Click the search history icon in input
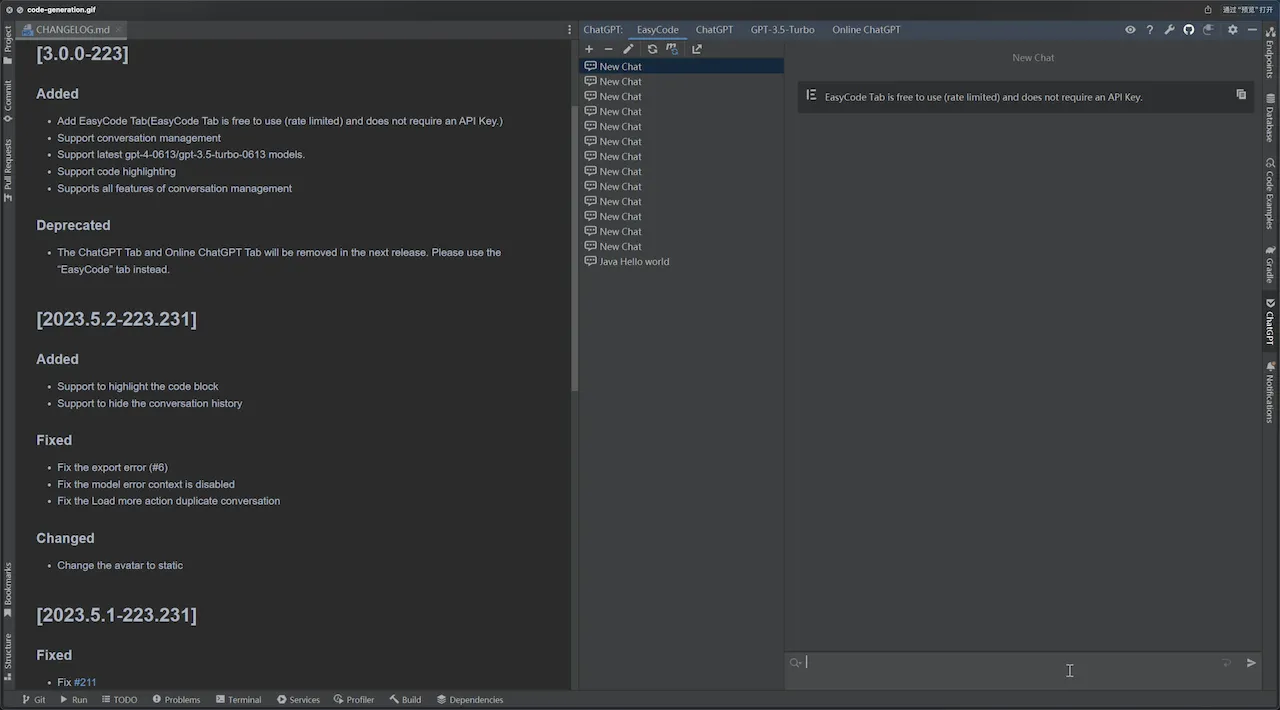 [x=796, y=662]
